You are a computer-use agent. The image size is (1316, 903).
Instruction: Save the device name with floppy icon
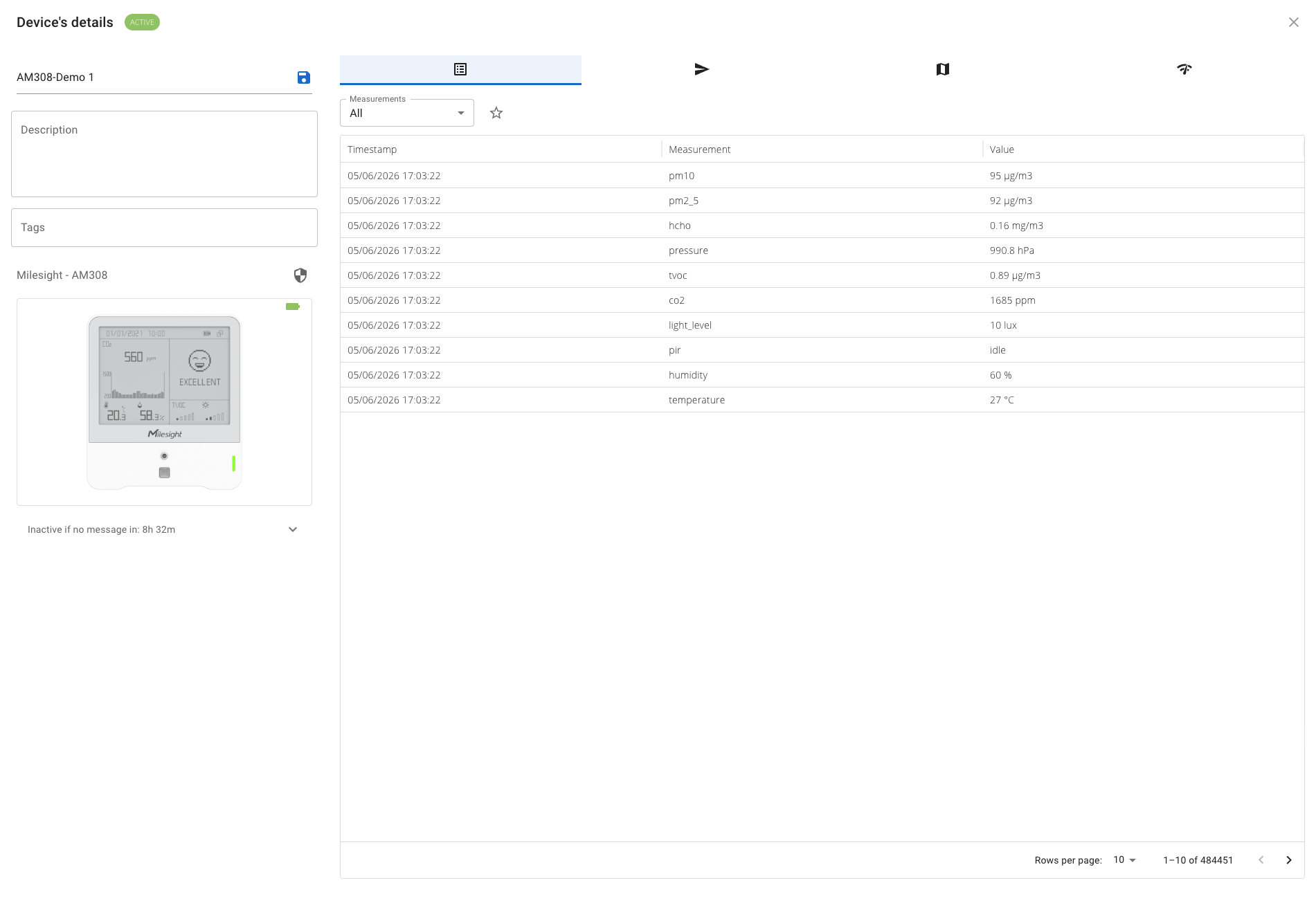pos(303,77)
